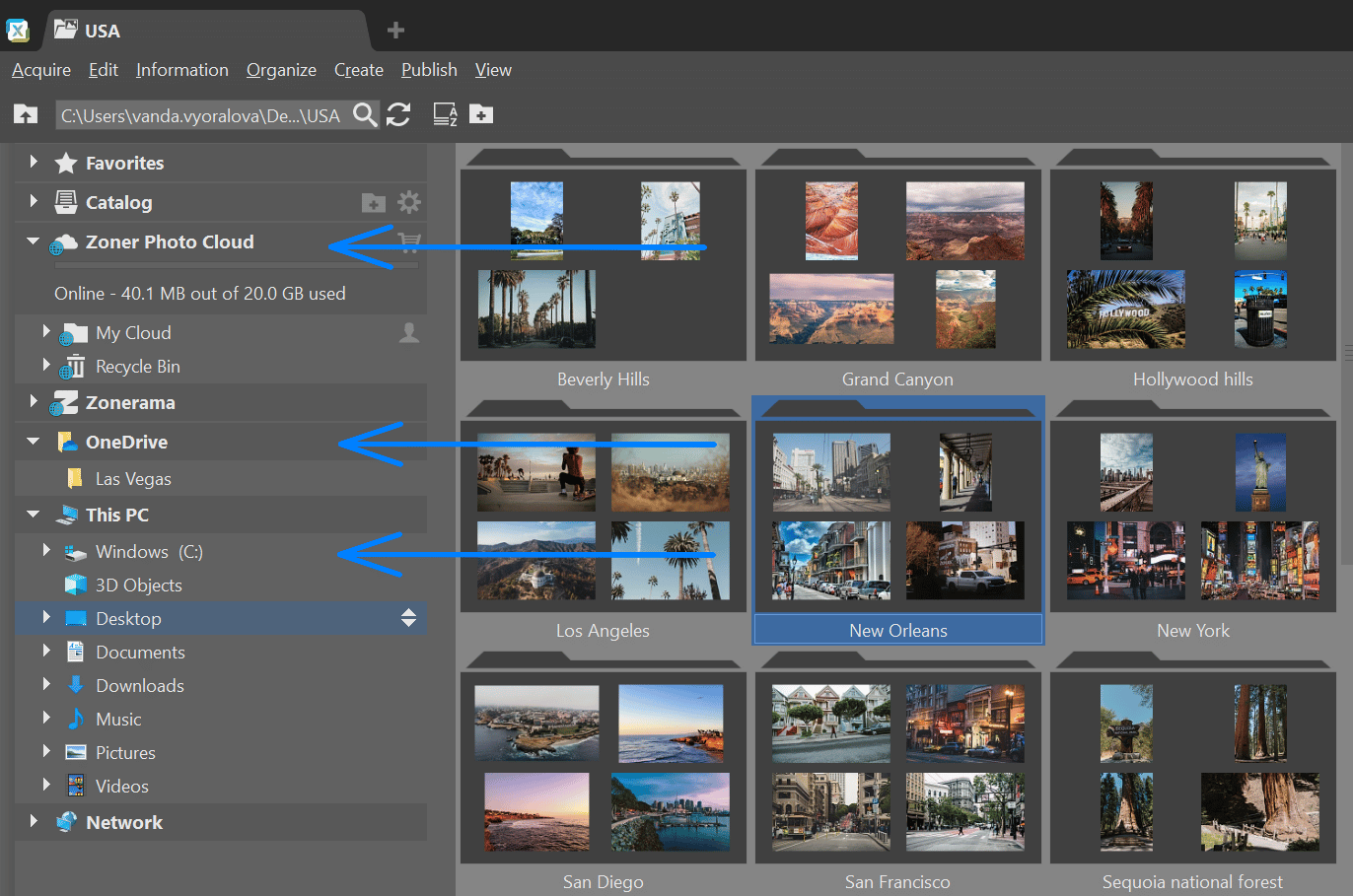Open a new tab with plus button

[395, 31]
